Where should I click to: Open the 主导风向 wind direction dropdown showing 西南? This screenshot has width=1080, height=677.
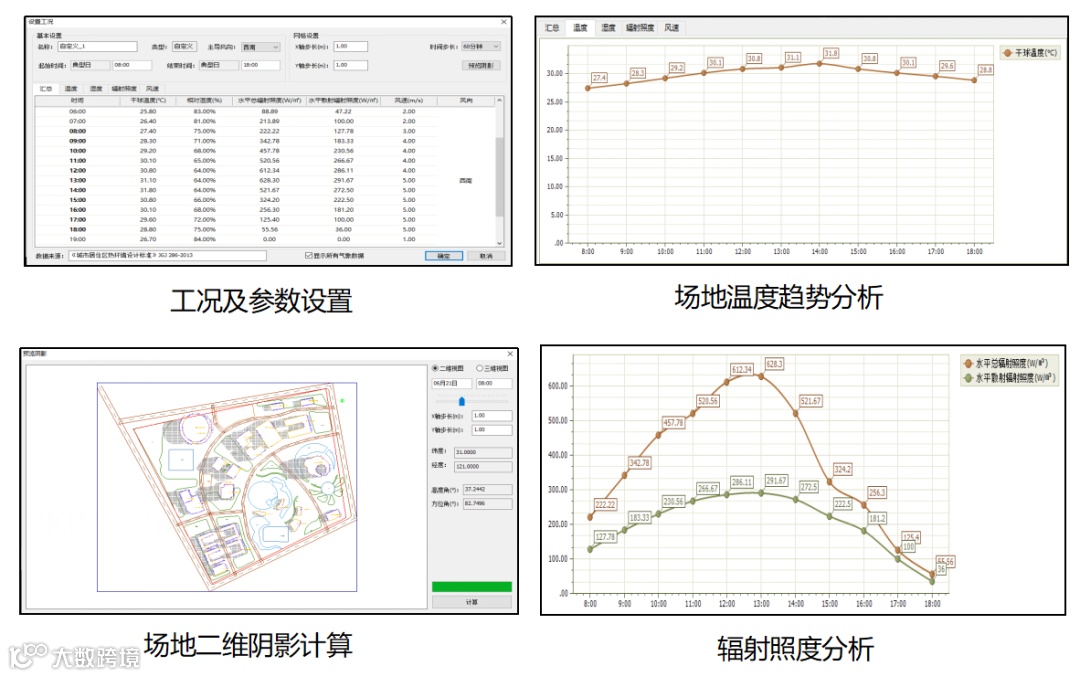260,47
